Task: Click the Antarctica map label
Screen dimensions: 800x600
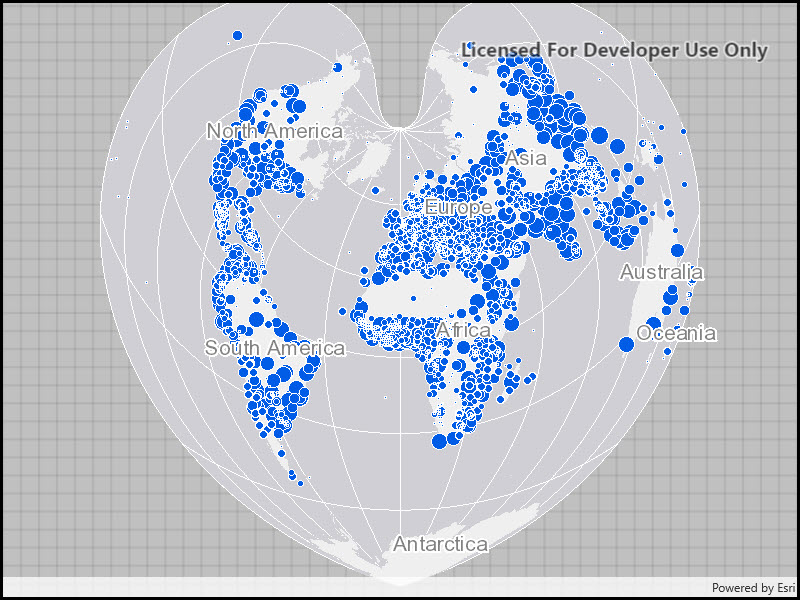Action: point(440,544)
